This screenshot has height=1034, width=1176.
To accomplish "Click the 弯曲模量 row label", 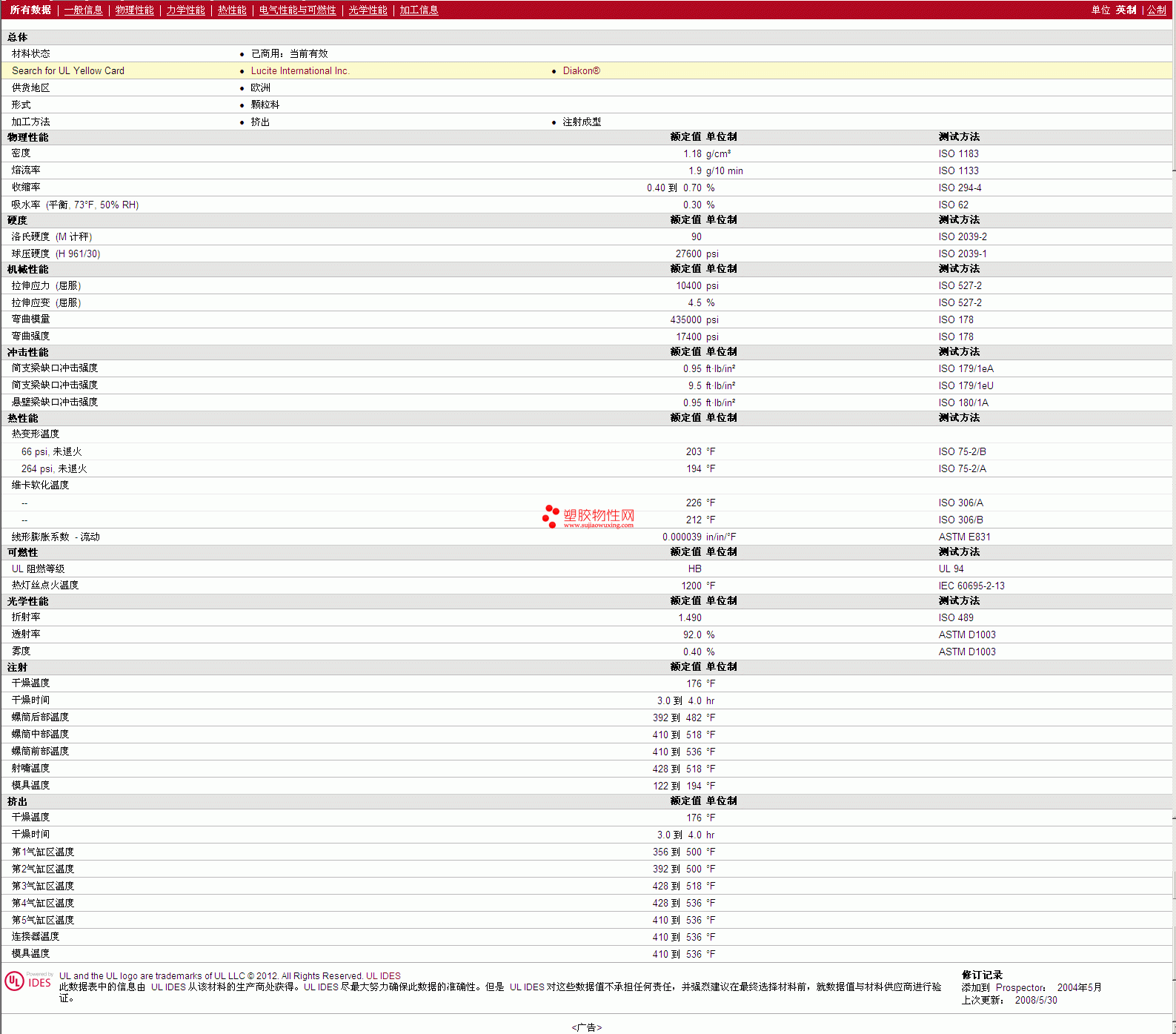I will coord(31,319).
